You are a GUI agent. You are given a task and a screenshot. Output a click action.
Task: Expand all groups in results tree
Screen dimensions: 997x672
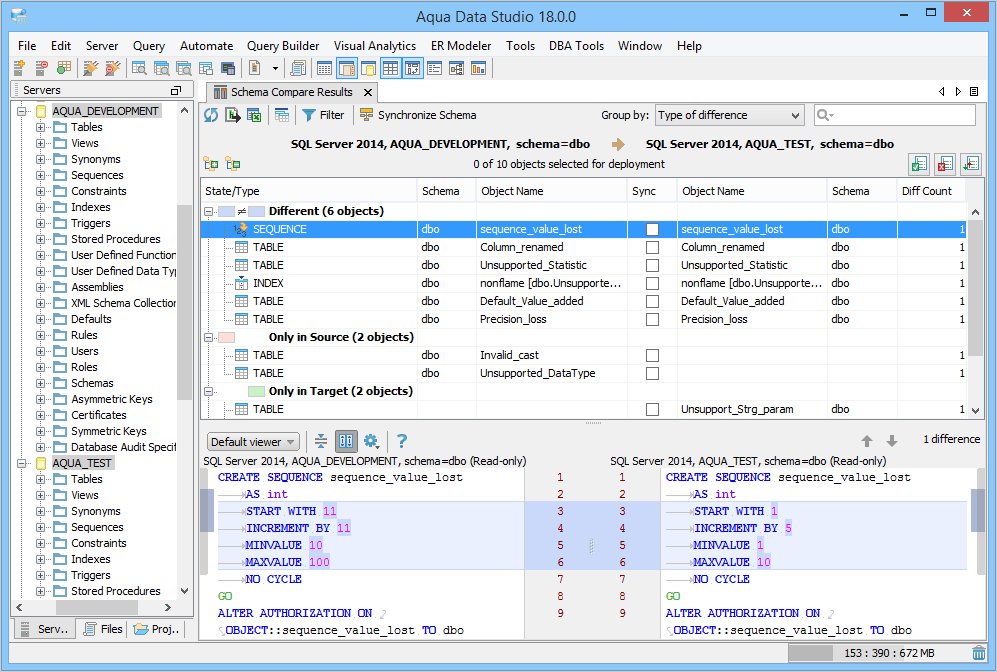click(x=211, y=164)
